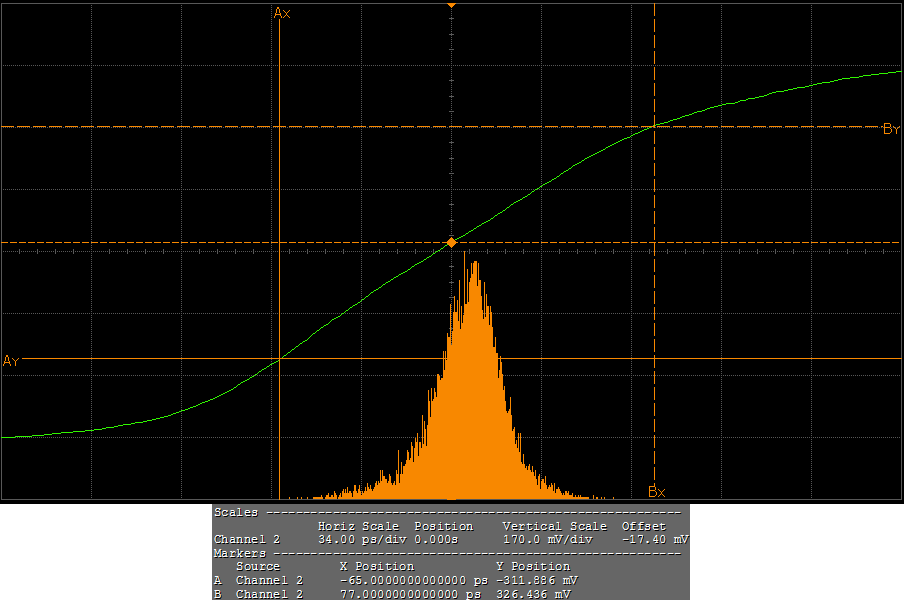Click the Scales section header
Screen dimensions: 904x600
pyautogui.click(x=236, y=512)
